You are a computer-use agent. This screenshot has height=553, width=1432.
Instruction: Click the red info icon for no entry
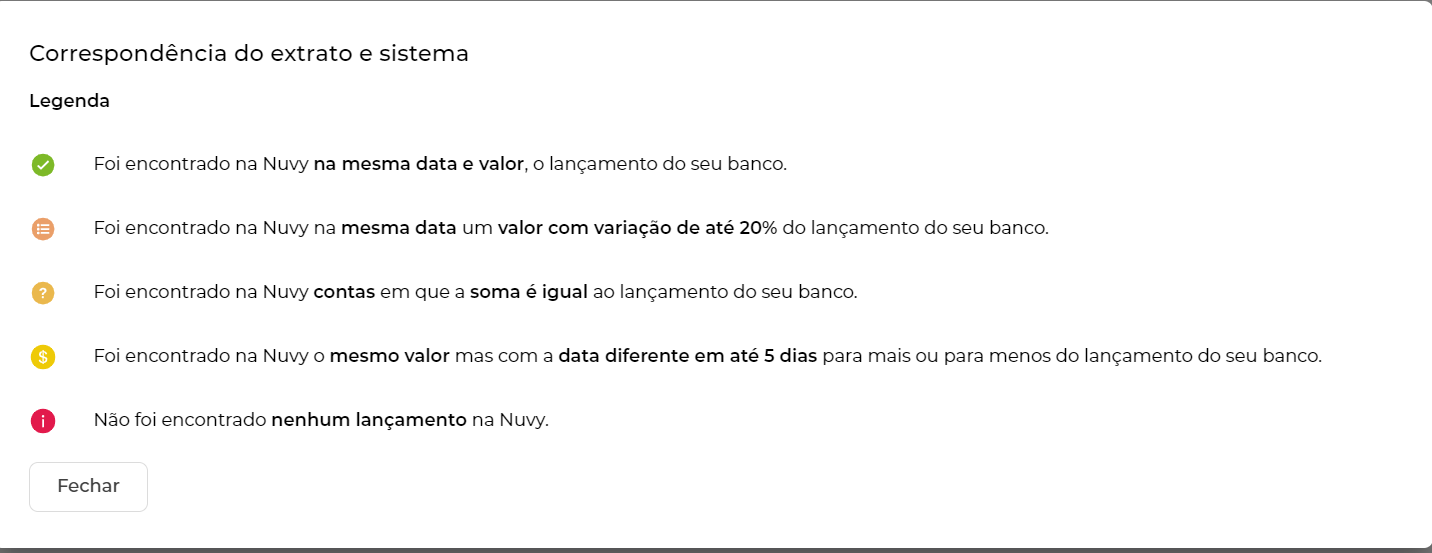(x=42, y=421)
